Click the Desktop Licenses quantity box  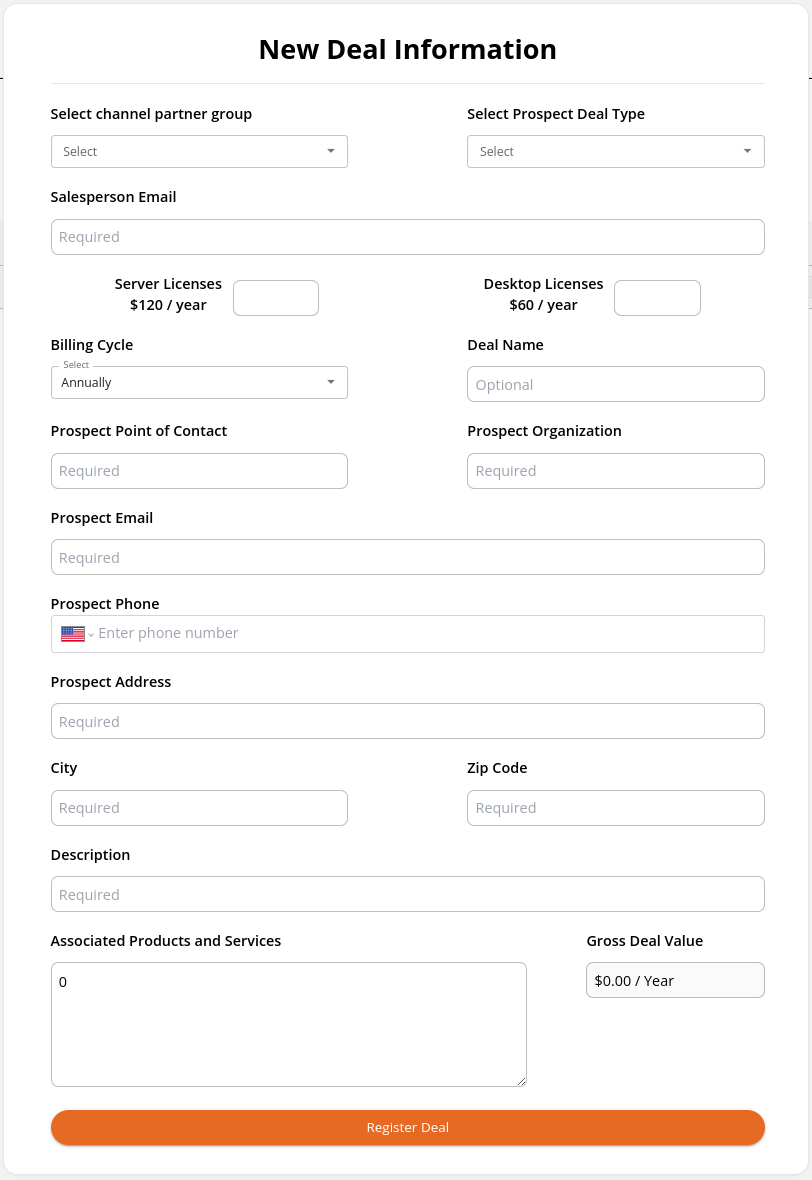pyautogui.click(x=657, y=298)
